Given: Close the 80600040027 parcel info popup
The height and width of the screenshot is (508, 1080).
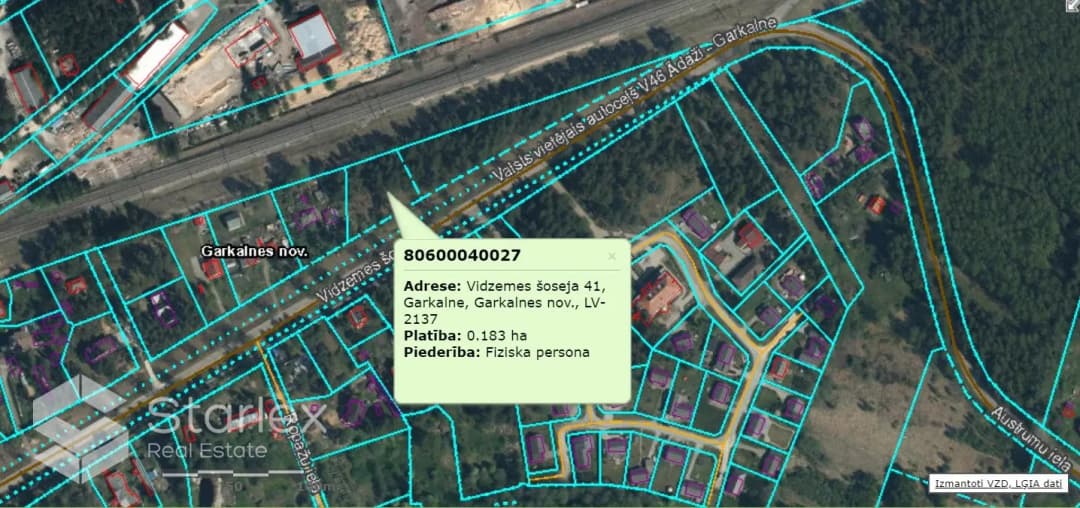Looking at the screenshot, I should click(612, 257).
